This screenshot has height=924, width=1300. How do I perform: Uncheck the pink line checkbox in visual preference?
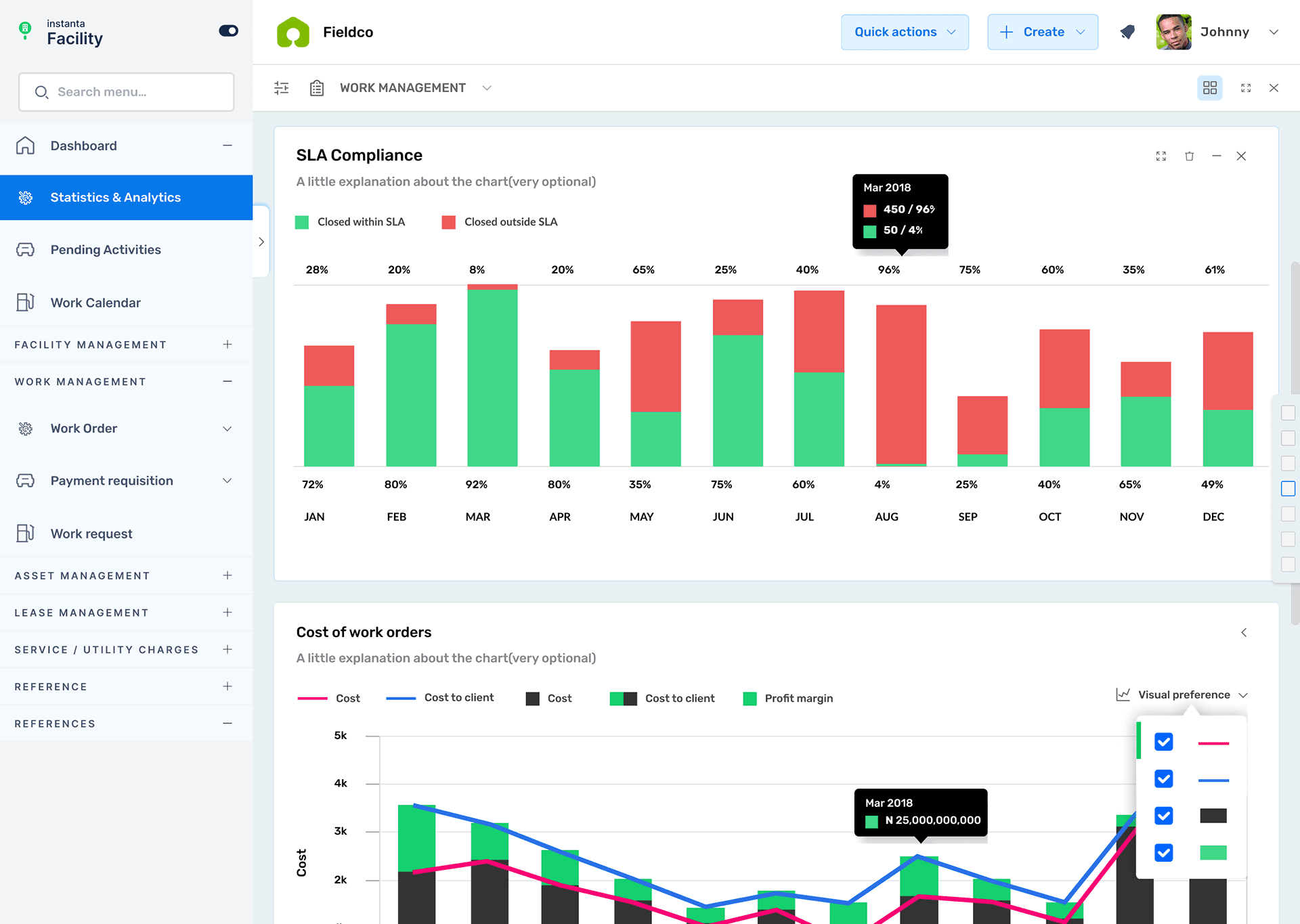[x=1163, y=742]
